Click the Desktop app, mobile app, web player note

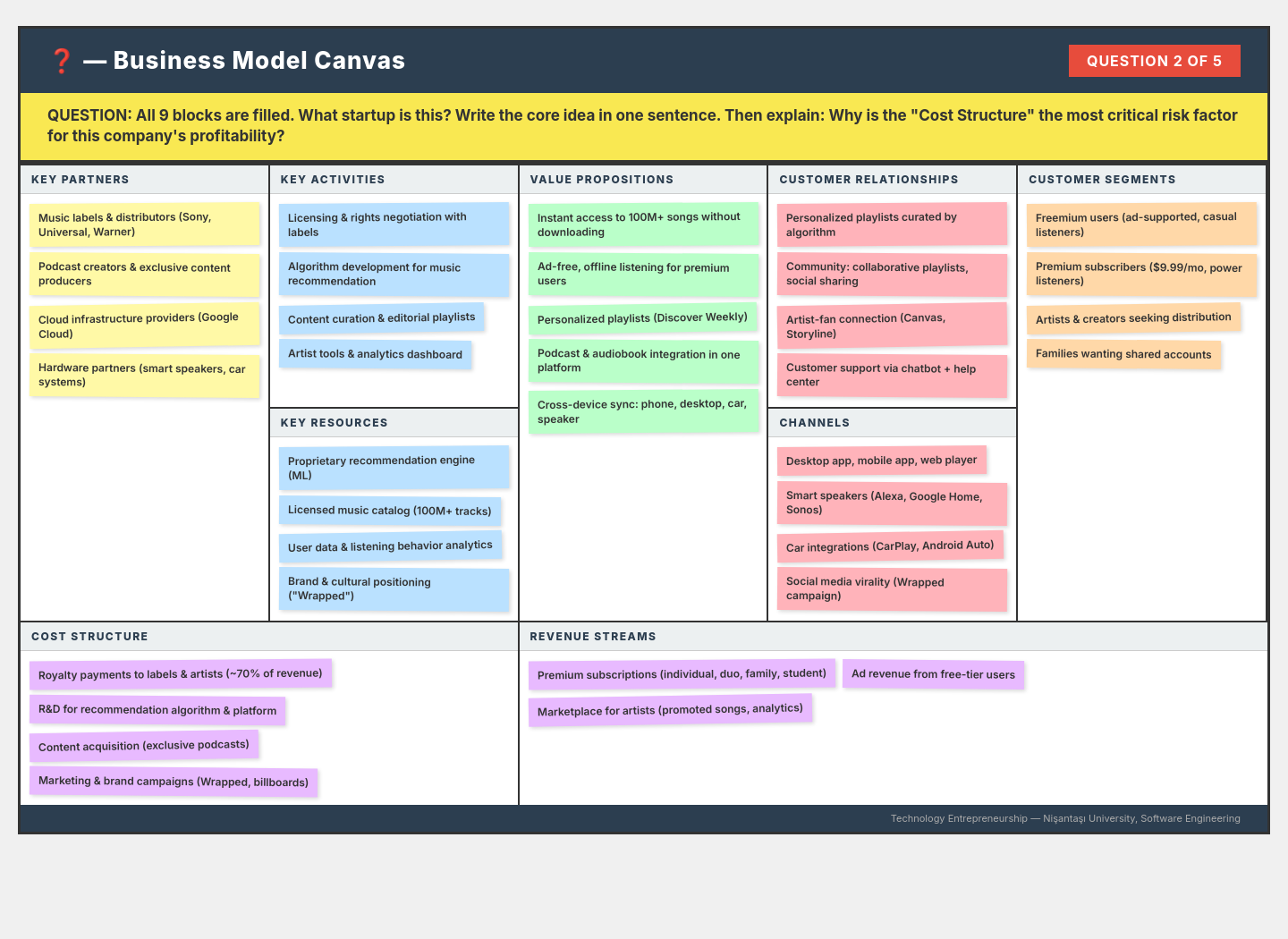coord(881,461)
